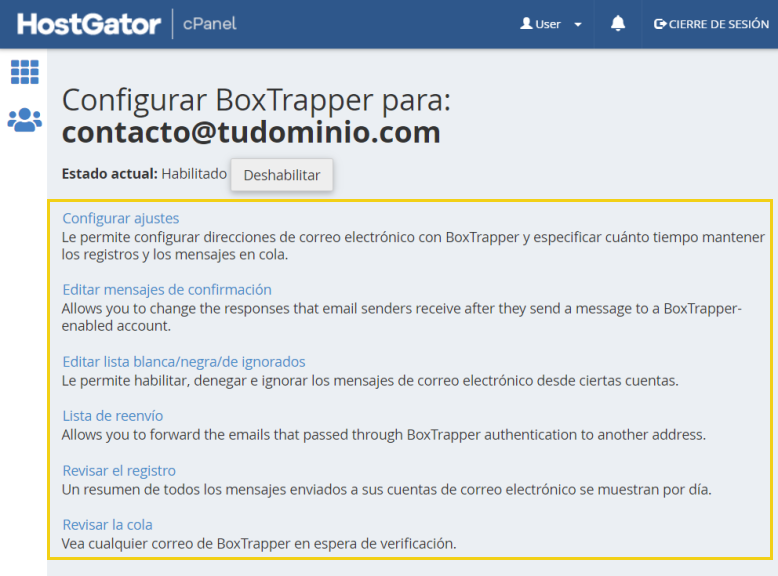Open the user manager people icon
The image size is (778, 576).
[x=25, y=120]
